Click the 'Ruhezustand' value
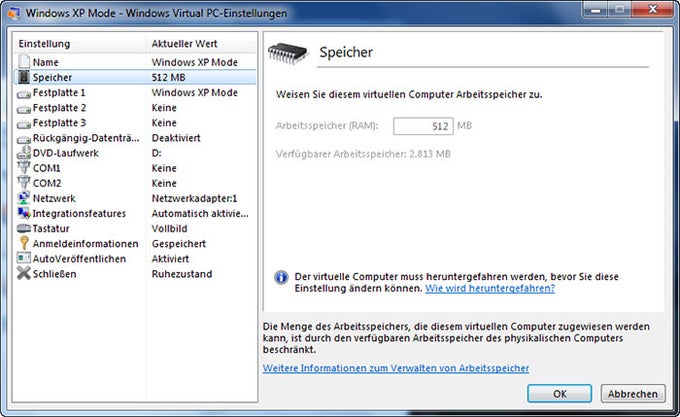 pyautogui.click(x=182, y=274)
